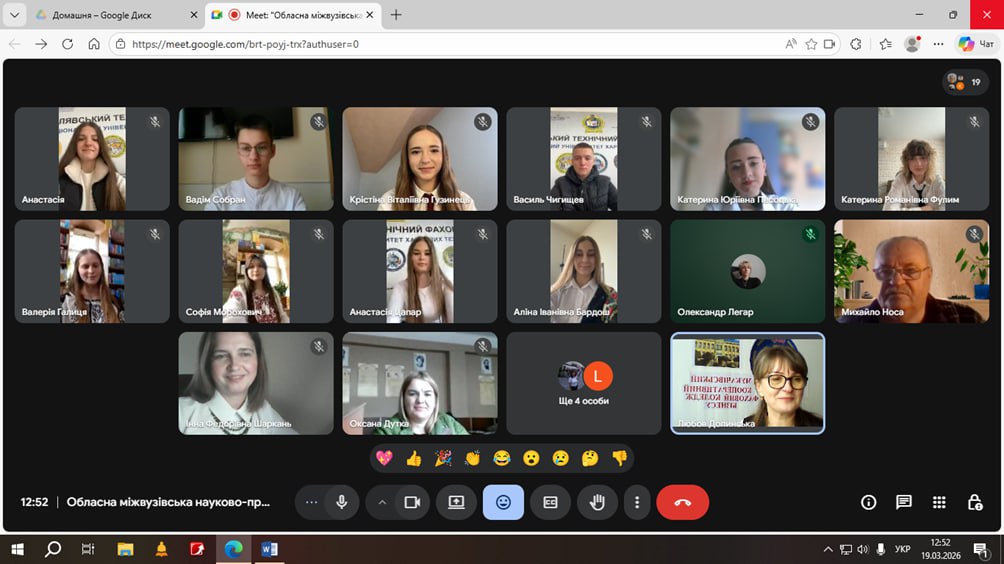This screenshot has width=1004, height=564.
Task: Open a new browser tab
Action: [396, 15]
